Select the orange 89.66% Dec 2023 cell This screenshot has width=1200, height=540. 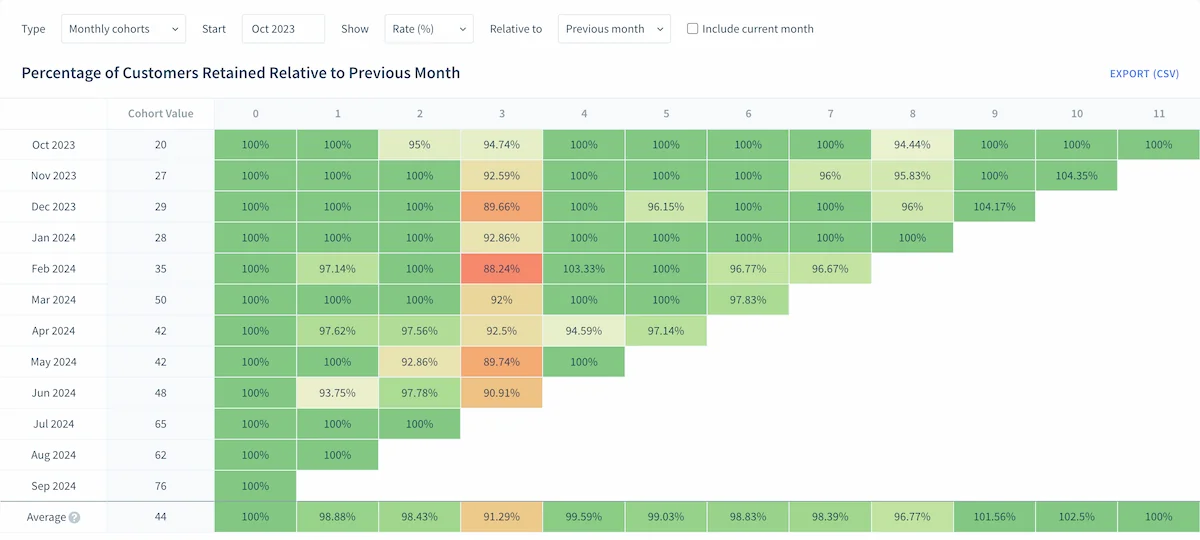click(501, 207)
